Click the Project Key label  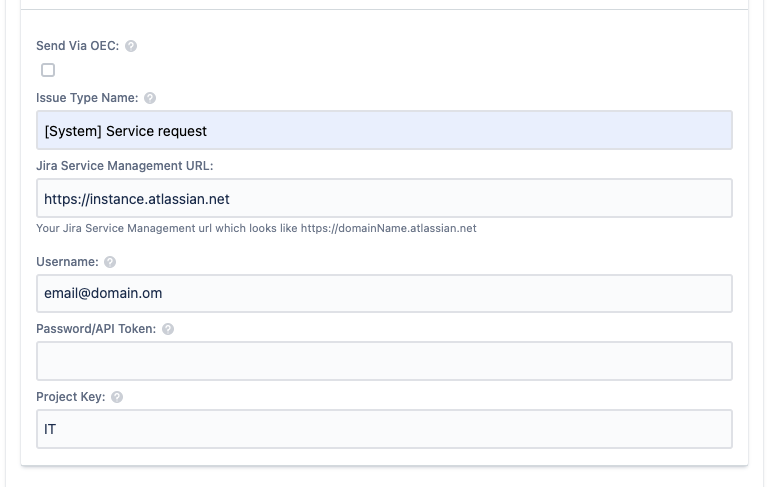[70, 397]
